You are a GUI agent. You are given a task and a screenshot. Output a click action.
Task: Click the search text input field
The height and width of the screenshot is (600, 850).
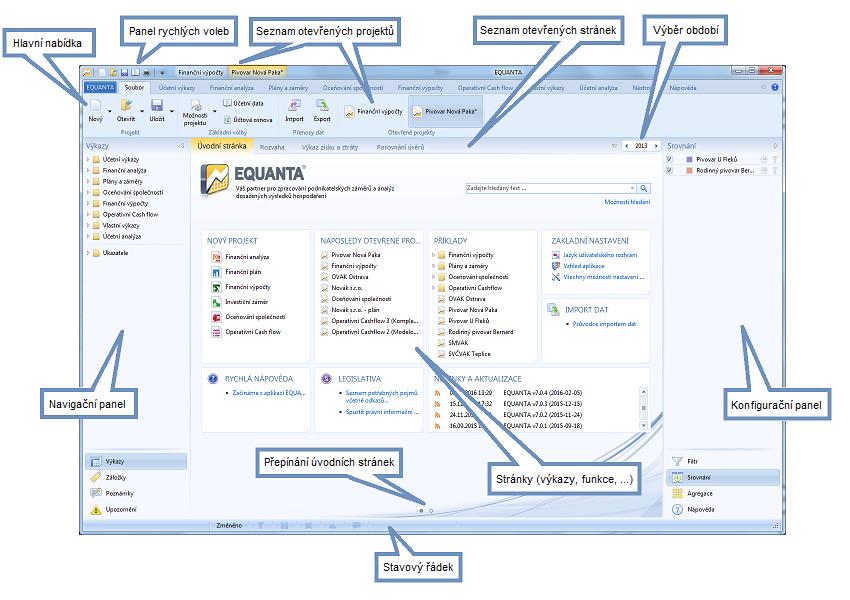click(548, 188)
